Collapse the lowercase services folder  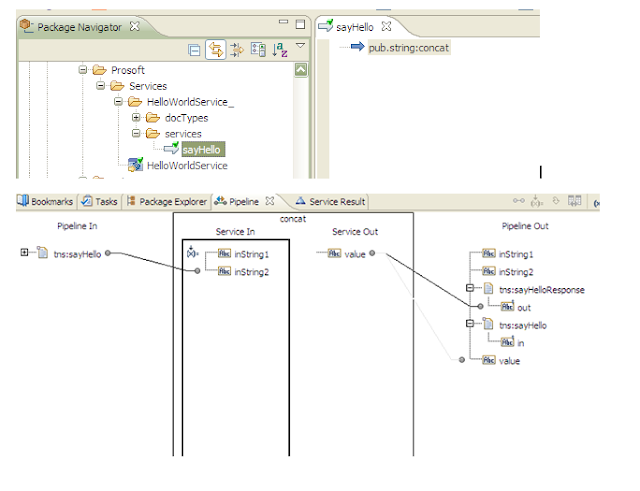(136, 133)
